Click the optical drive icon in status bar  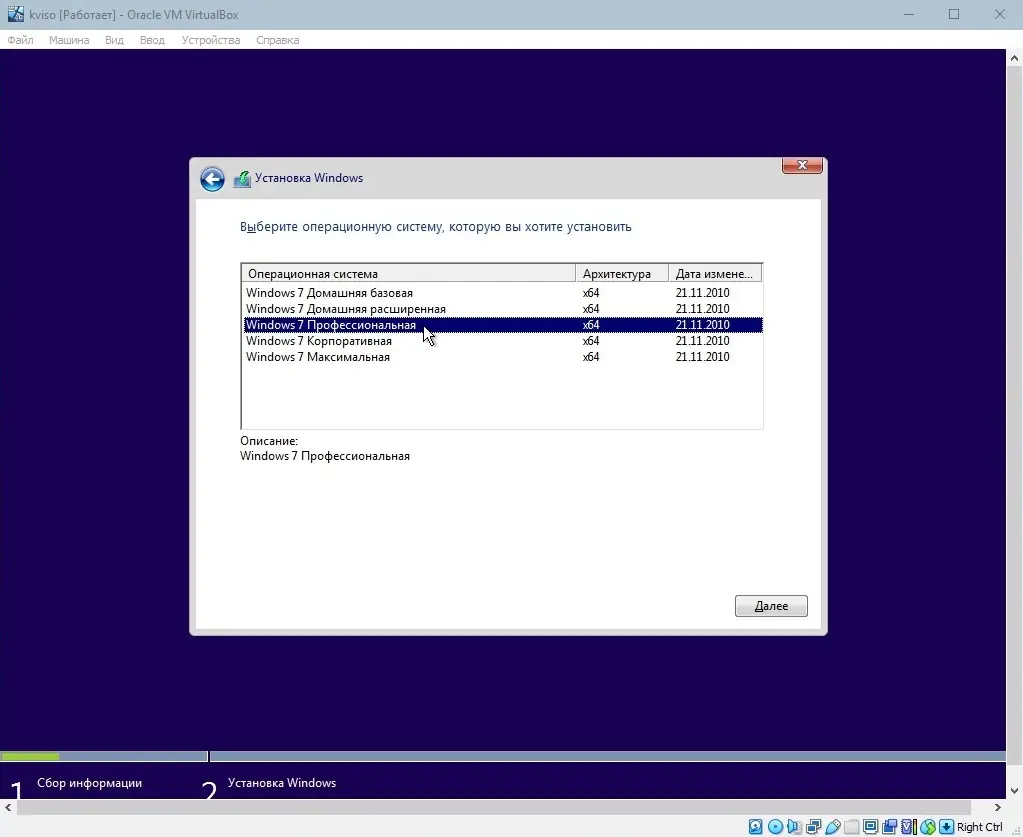[775, 826]
